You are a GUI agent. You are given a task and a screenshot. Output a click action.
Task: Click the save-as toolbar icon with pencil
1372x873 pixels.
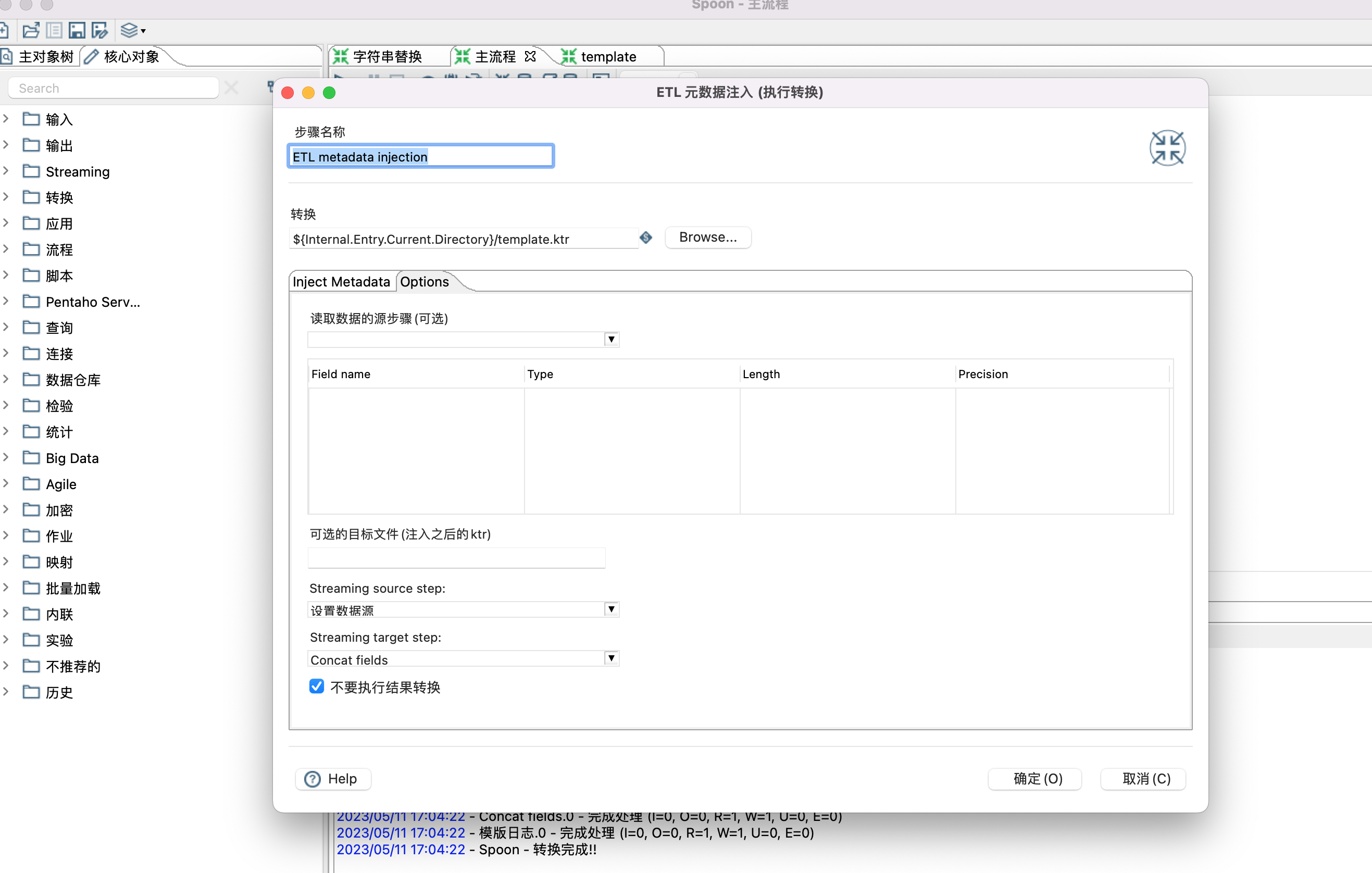pyautogui.click(x=99, y=30)
